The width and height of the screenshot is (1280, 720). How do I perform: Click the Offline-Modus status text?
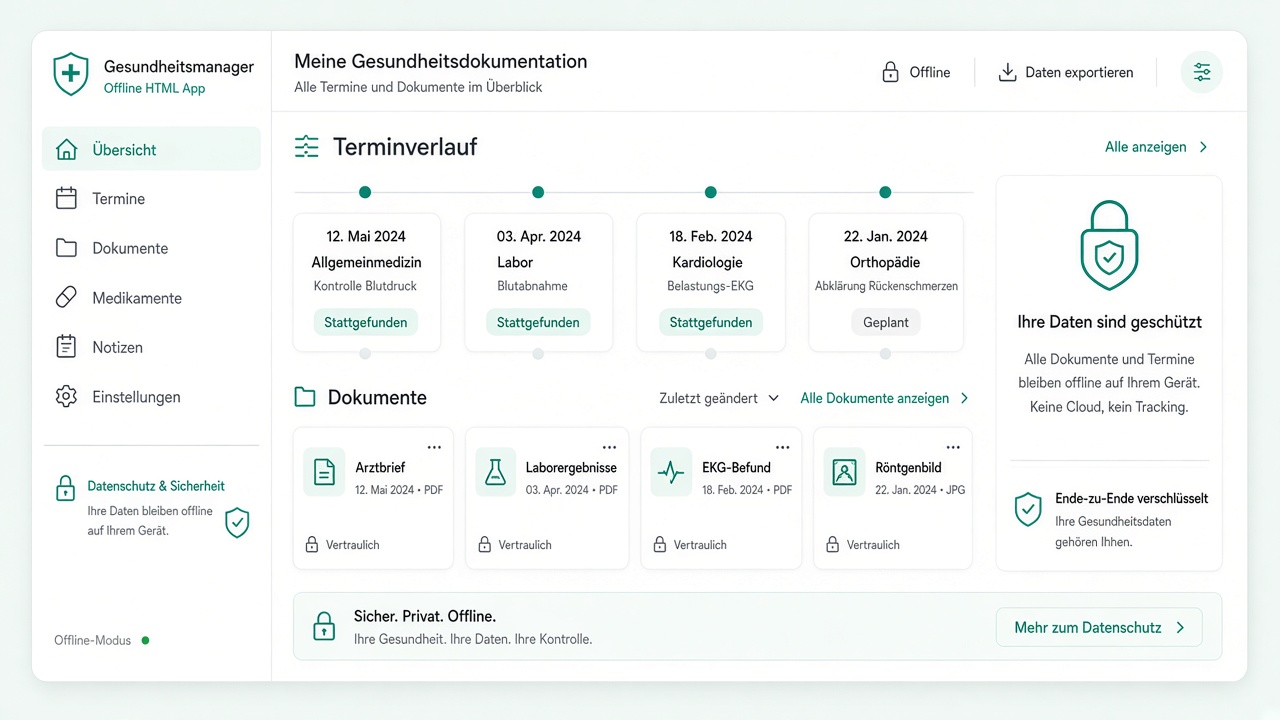pos(92,640)
